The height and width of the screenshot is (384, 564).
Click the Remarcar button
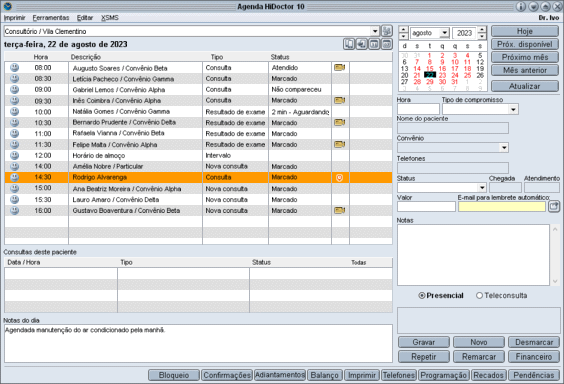tap(479, 357)
